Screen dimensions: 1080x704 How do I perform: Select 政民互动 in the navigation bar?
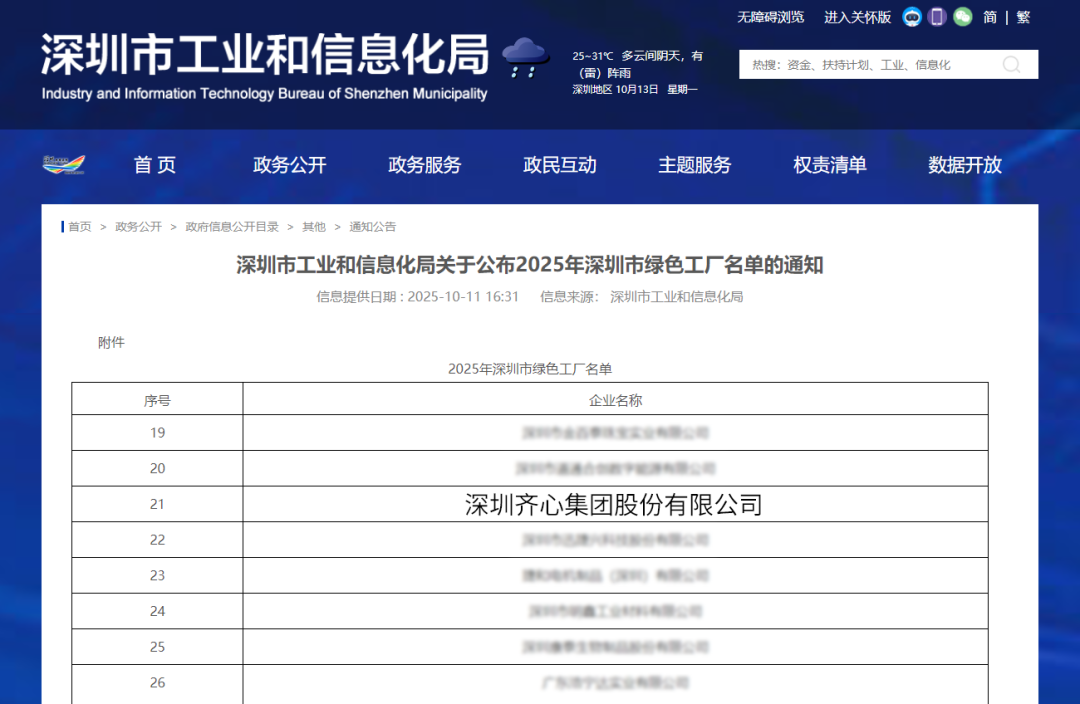coord(559,165)
